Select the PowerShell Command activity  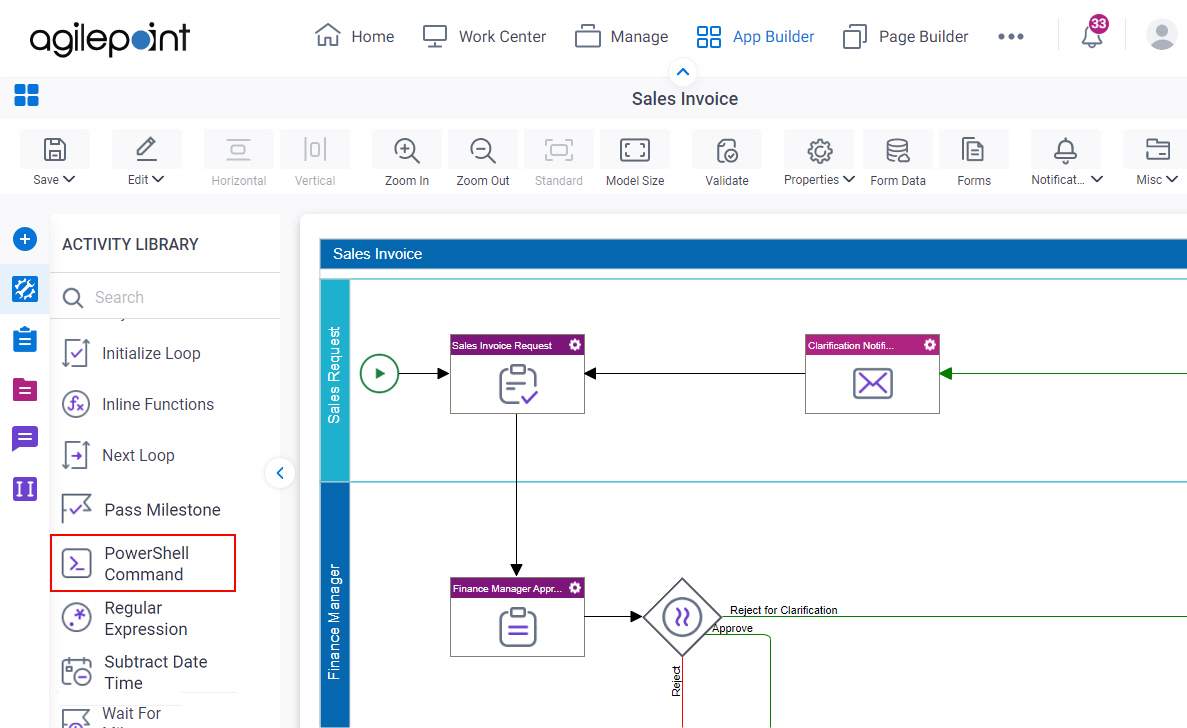pyautogui.click(x=143, y=564)
